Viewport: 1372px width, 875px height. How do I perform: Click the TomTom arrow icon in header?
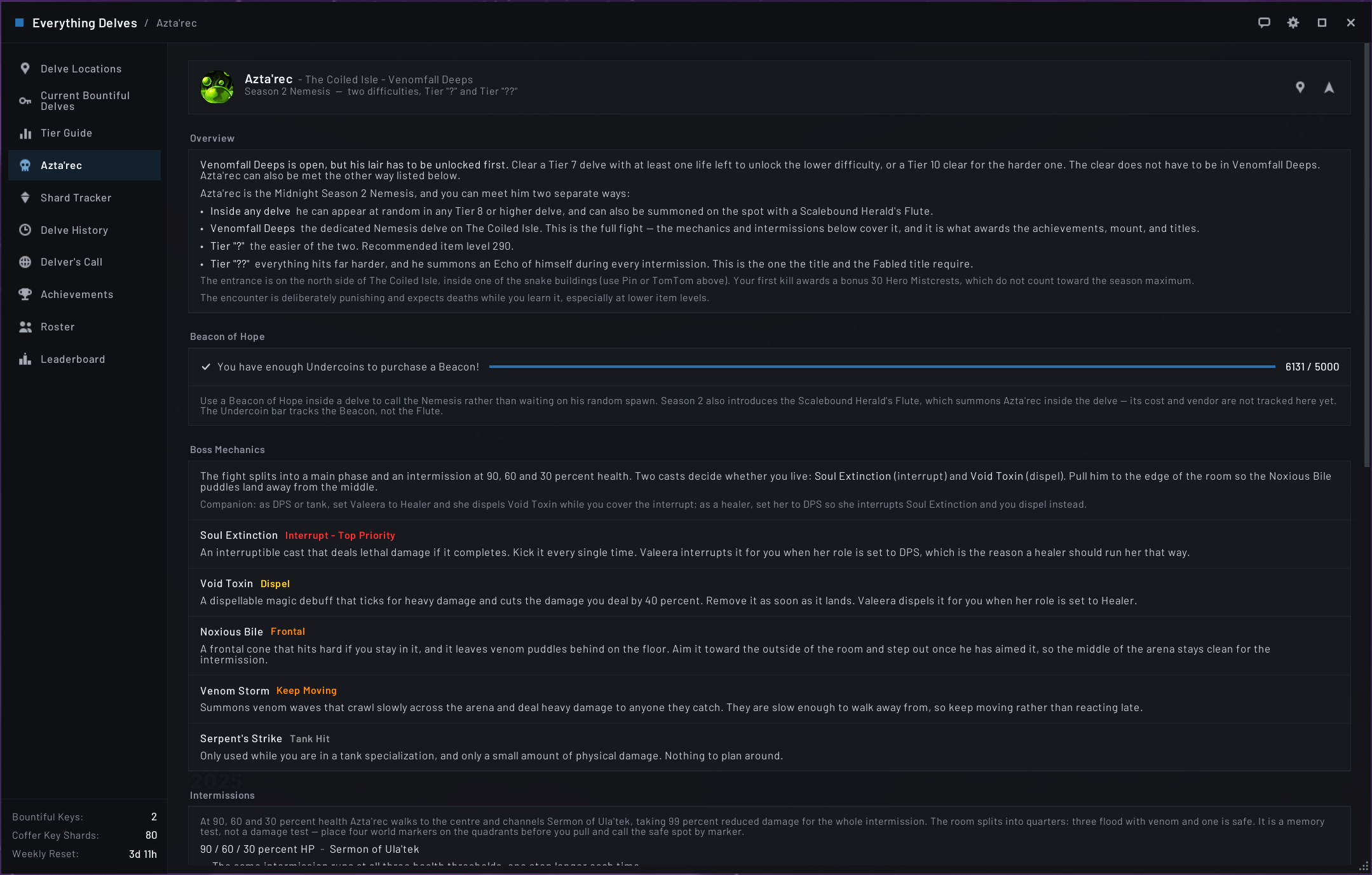[x=1329, y=88]
